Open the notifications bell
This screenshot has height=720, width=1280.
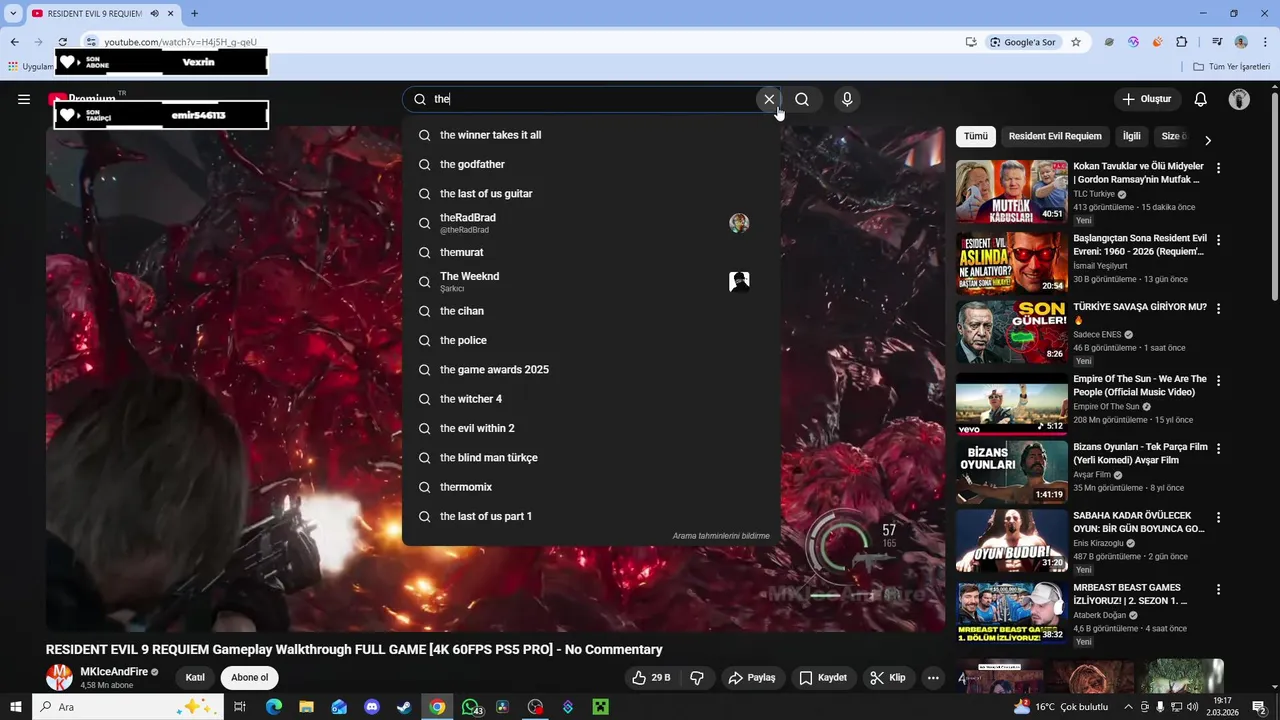(x=1201, y=99)
